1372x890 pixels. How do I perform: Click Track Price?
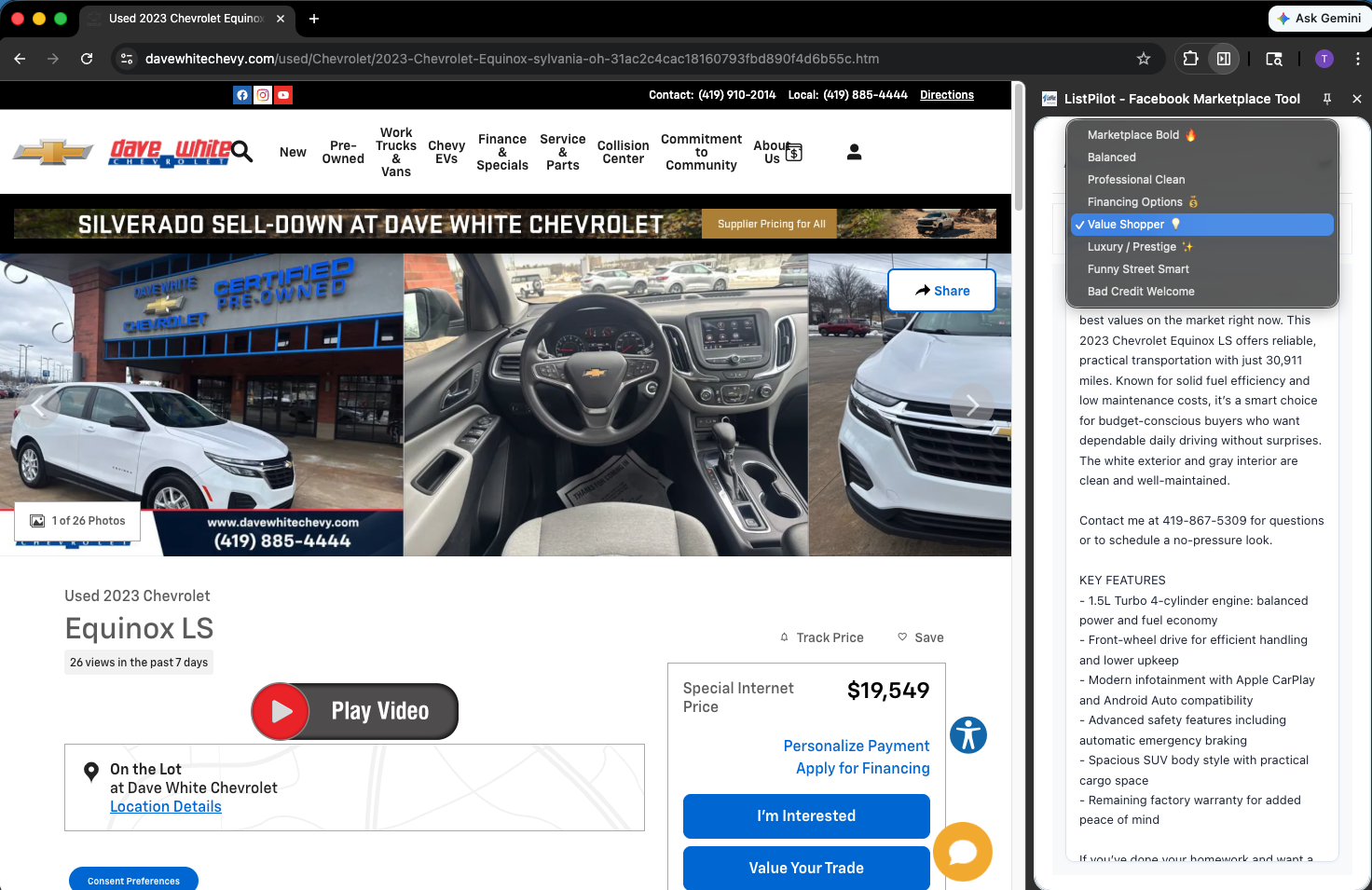821,637
